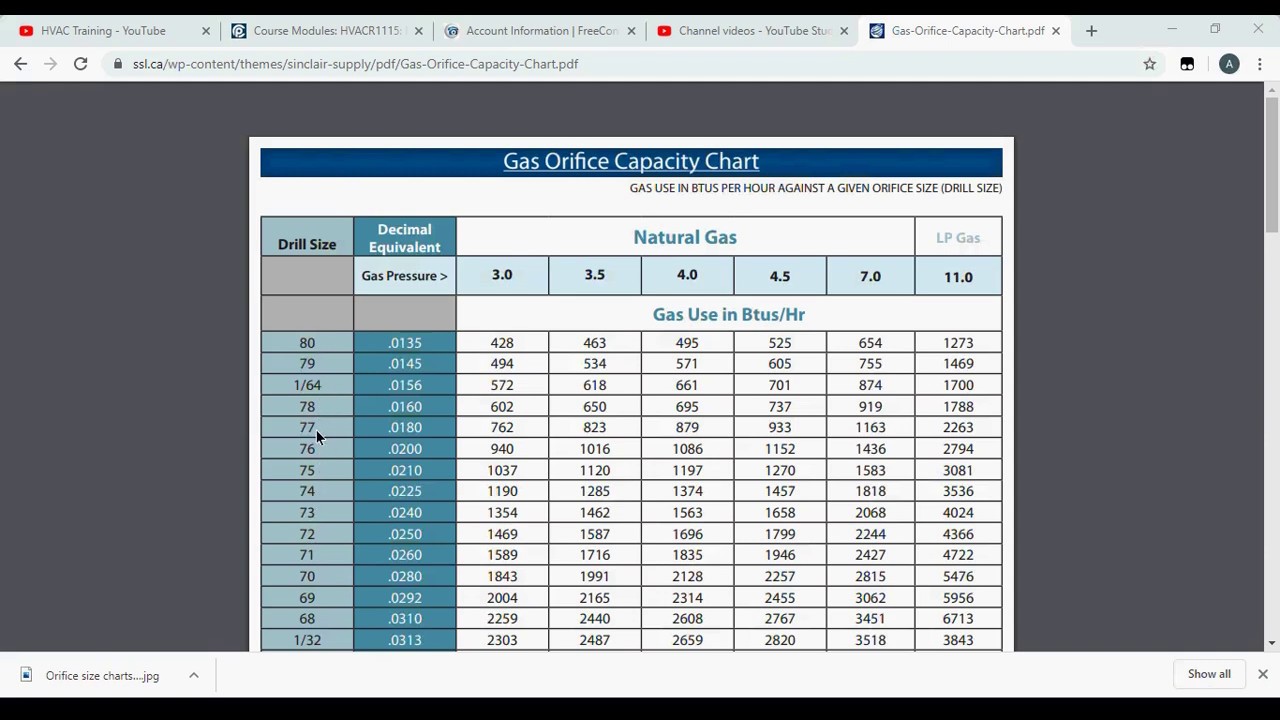The image size is (1280, 720).
Task: Click the value 2257 in row 70
Action: (x=780, y=576)
